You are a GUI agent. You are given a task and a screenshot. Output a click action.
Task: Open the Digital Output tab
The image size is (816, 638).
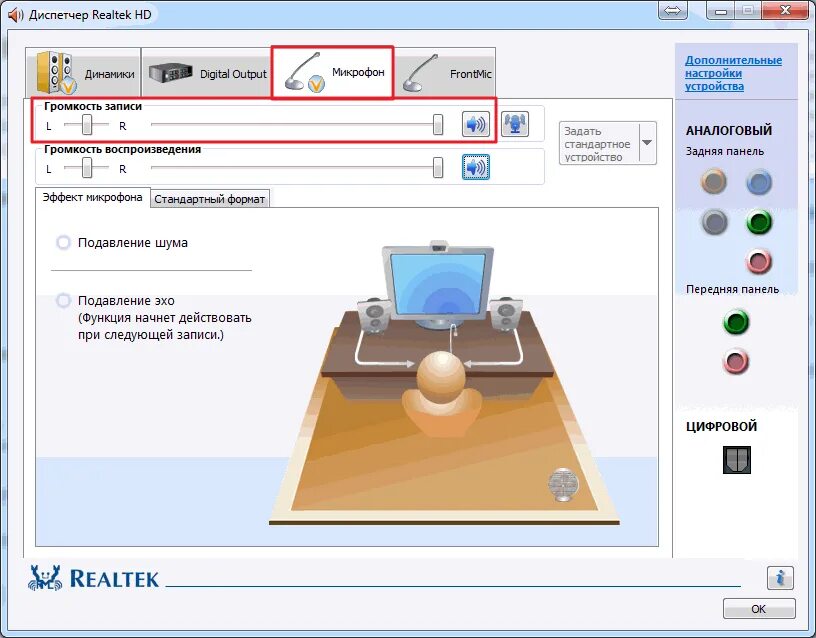[206, 72]
